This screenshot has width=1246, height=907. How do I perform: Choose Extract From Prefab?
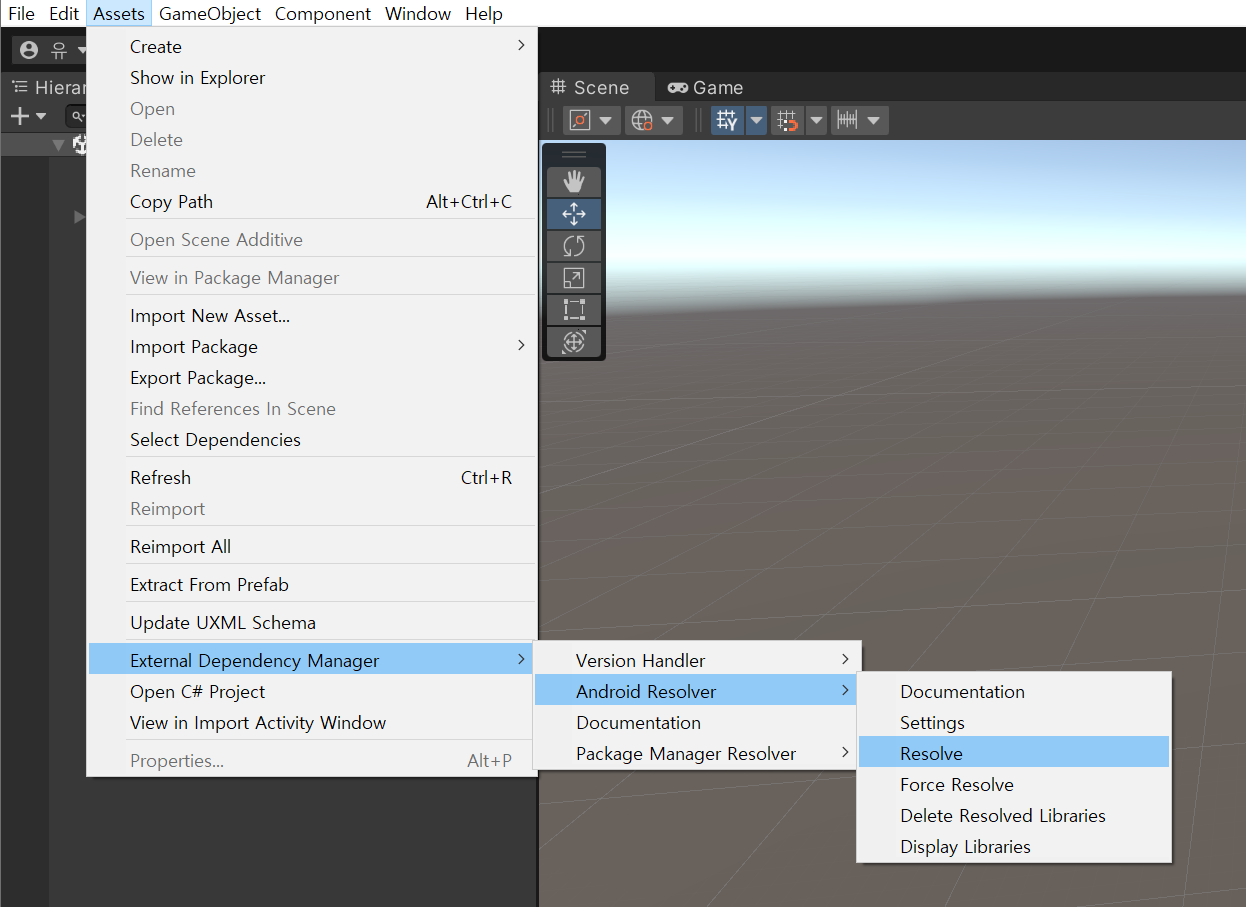pos(312,585)
